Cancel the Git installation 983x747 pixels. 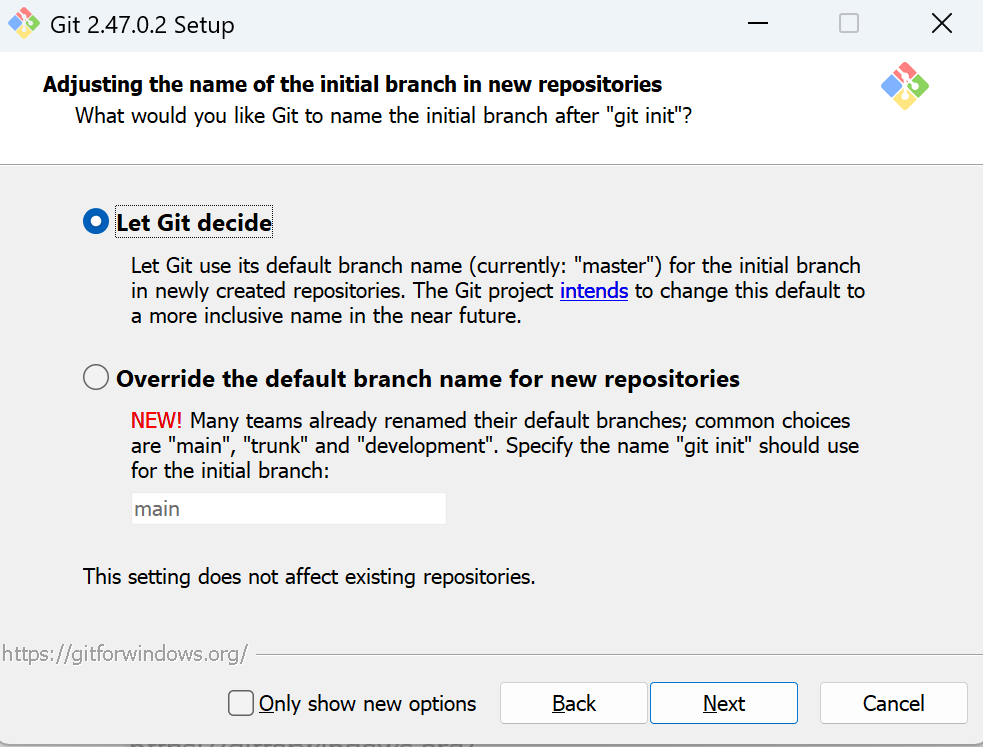(x=893, y=703)
